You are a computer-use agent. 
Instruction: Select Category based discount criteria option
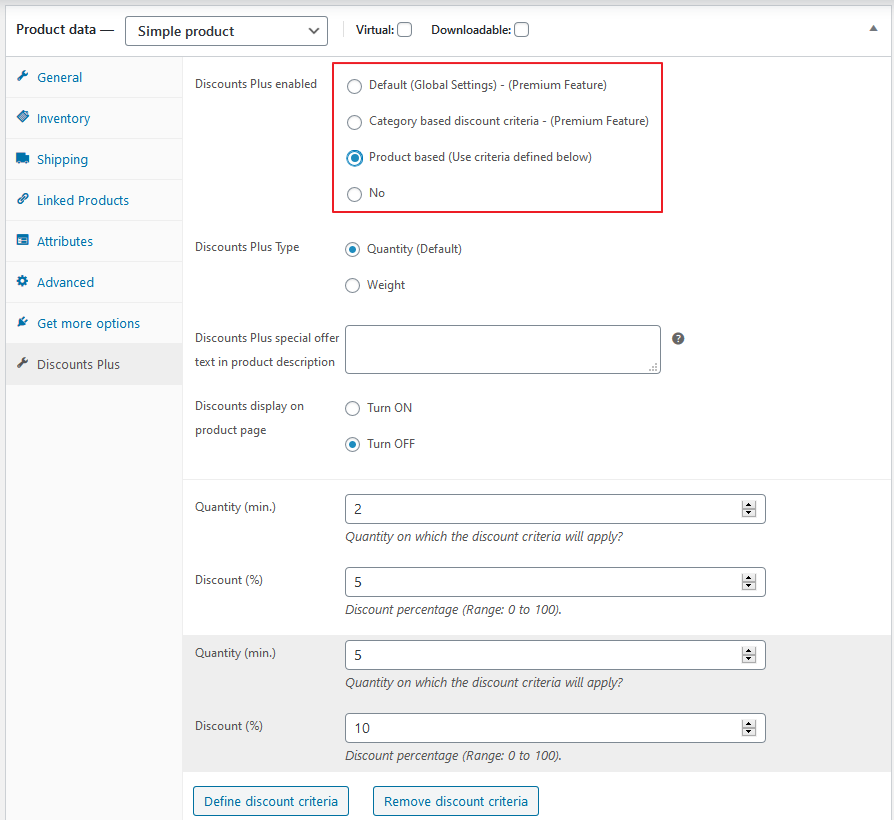[355, 122]
